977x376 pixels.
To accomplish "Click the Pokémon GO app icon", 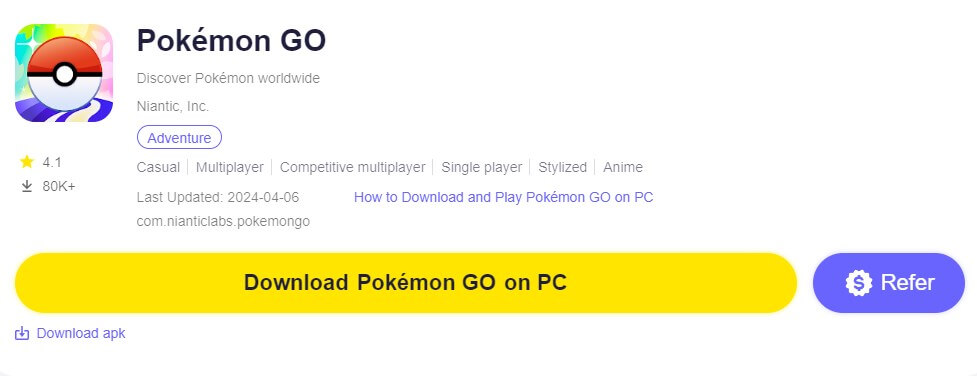I will pos(64,73).
